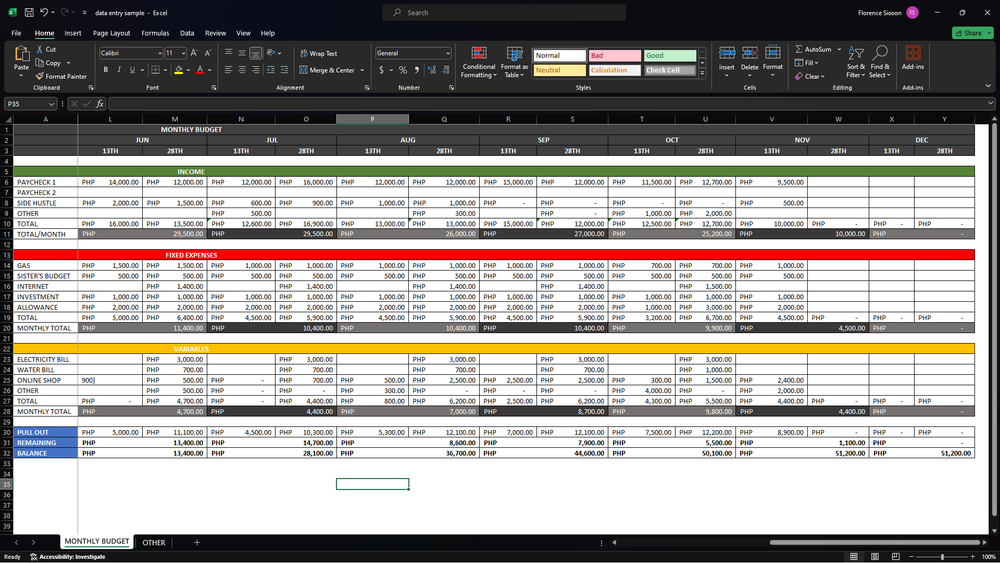The width and height of the screenshot is (1000, 563).
Task: Switch to the Formulas tab
Action: coord(155,33)
